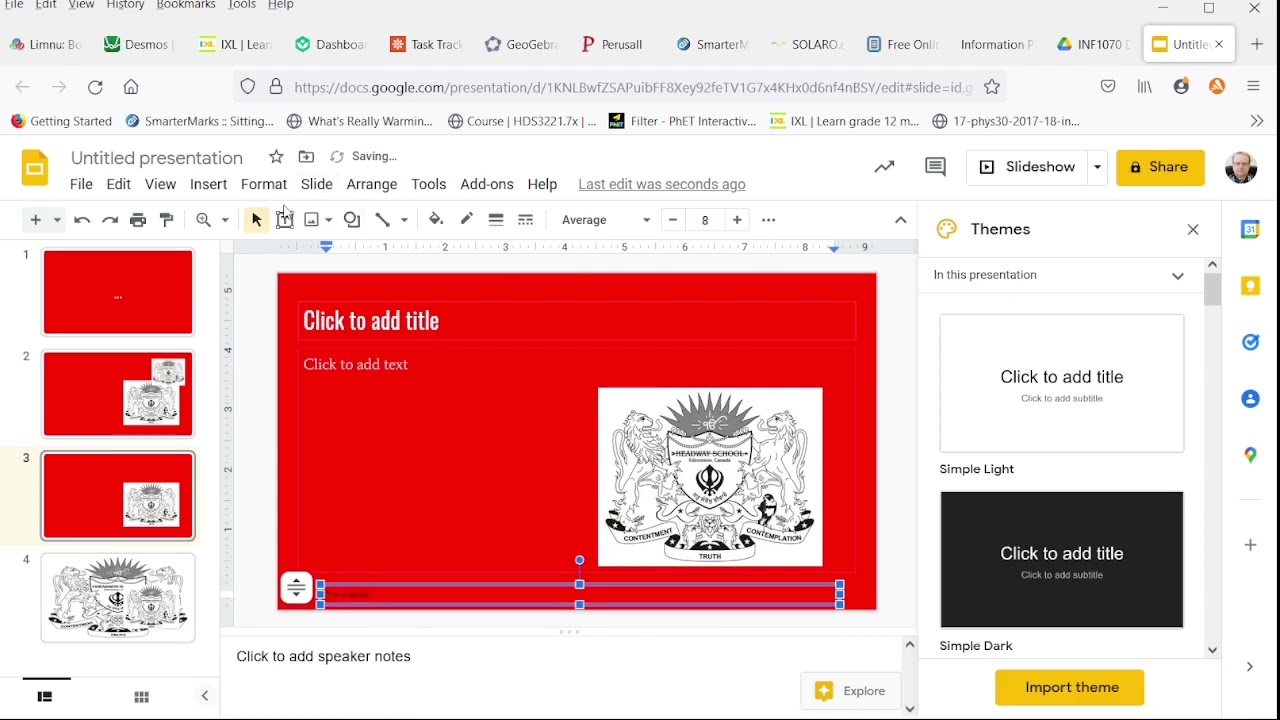The image size is (1280, 720).
Task: Click the vertical align icon beside text box
Action: click(296, 588)
